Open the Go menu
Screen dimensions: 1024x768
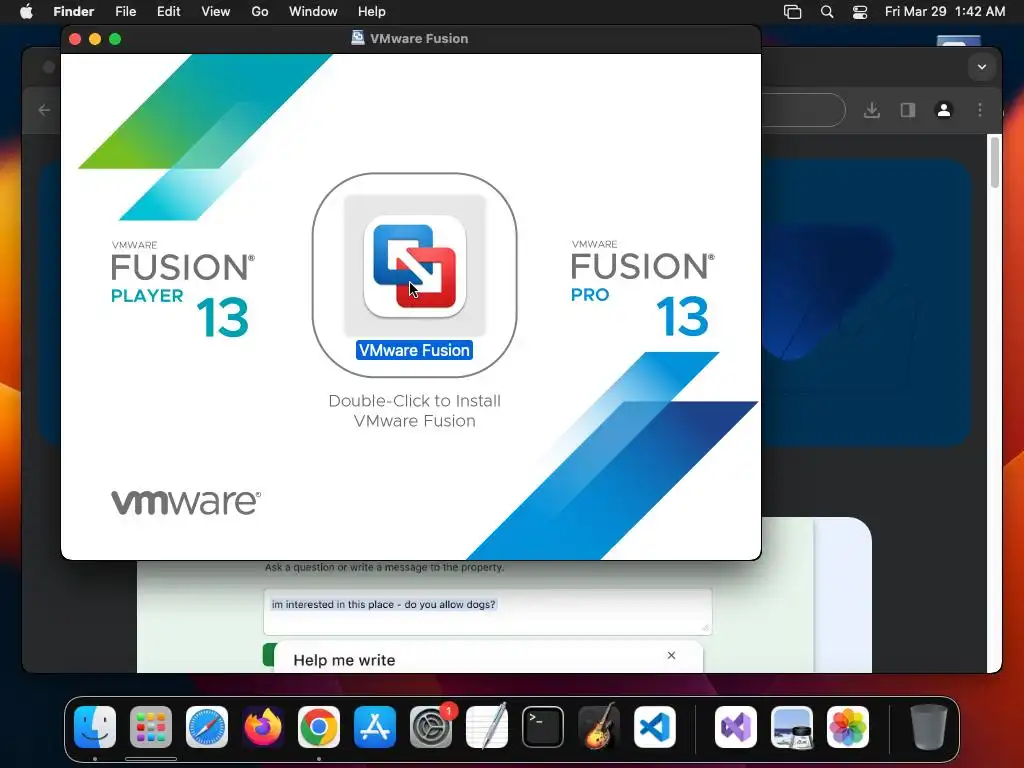pos(260,12)
